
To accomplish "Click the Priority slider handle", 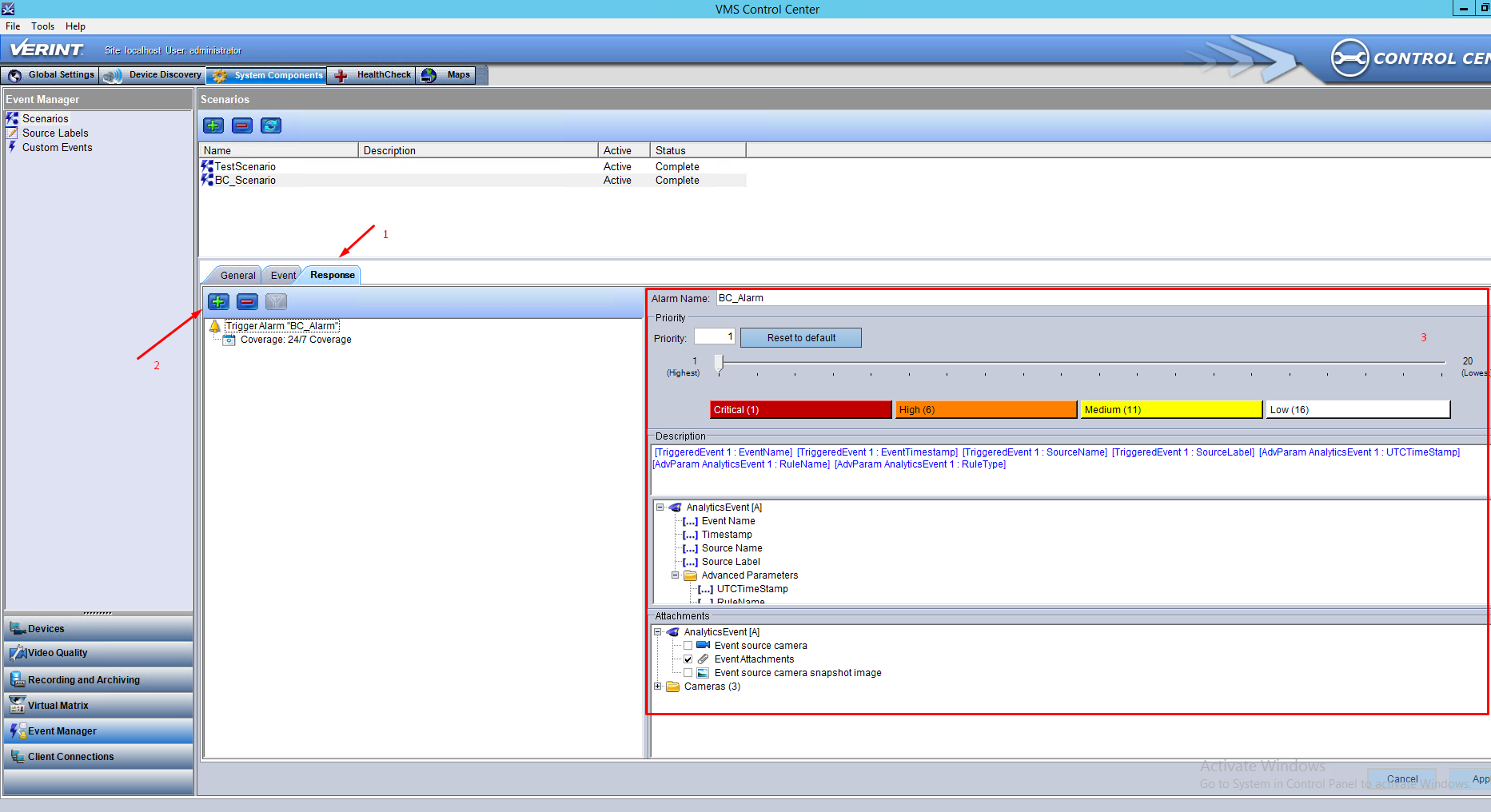I will coord(720,363).
